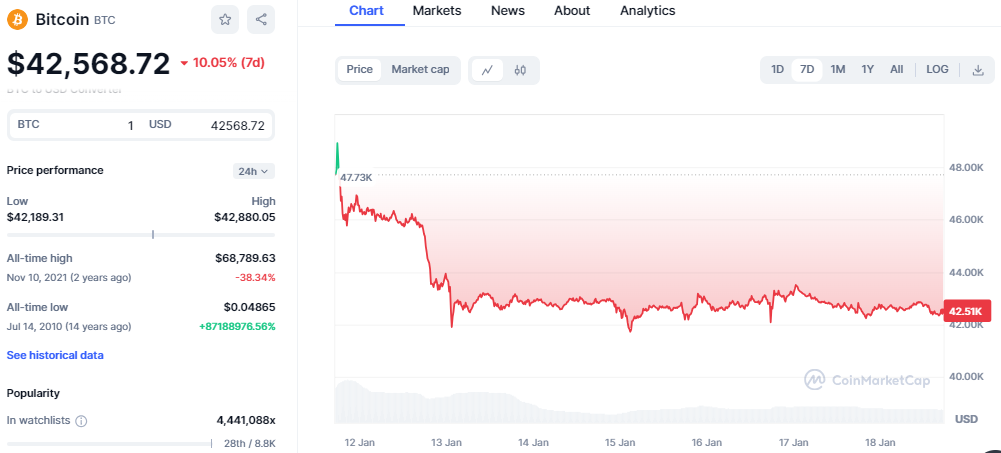
Task: Click the share icon next to Bitcoin
Action: [x=260, y=19]
